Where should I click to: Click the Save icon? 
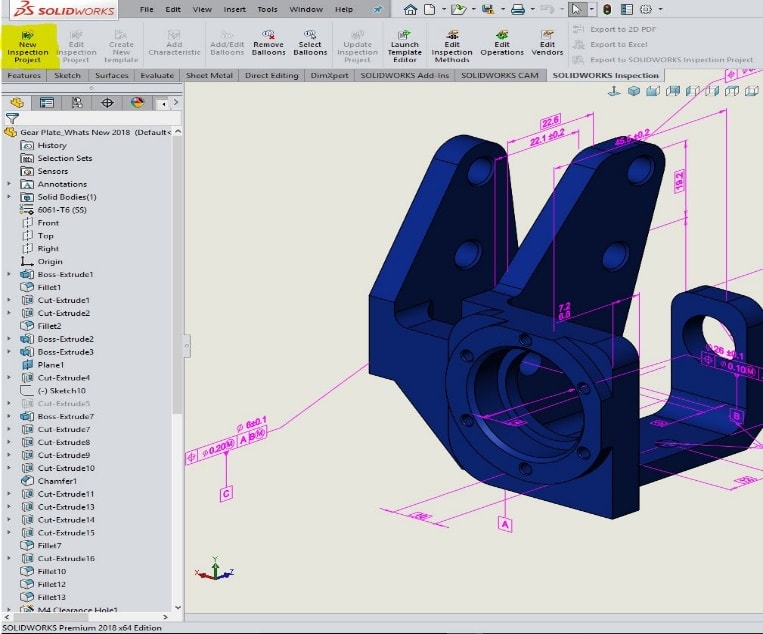coord(488,9)
